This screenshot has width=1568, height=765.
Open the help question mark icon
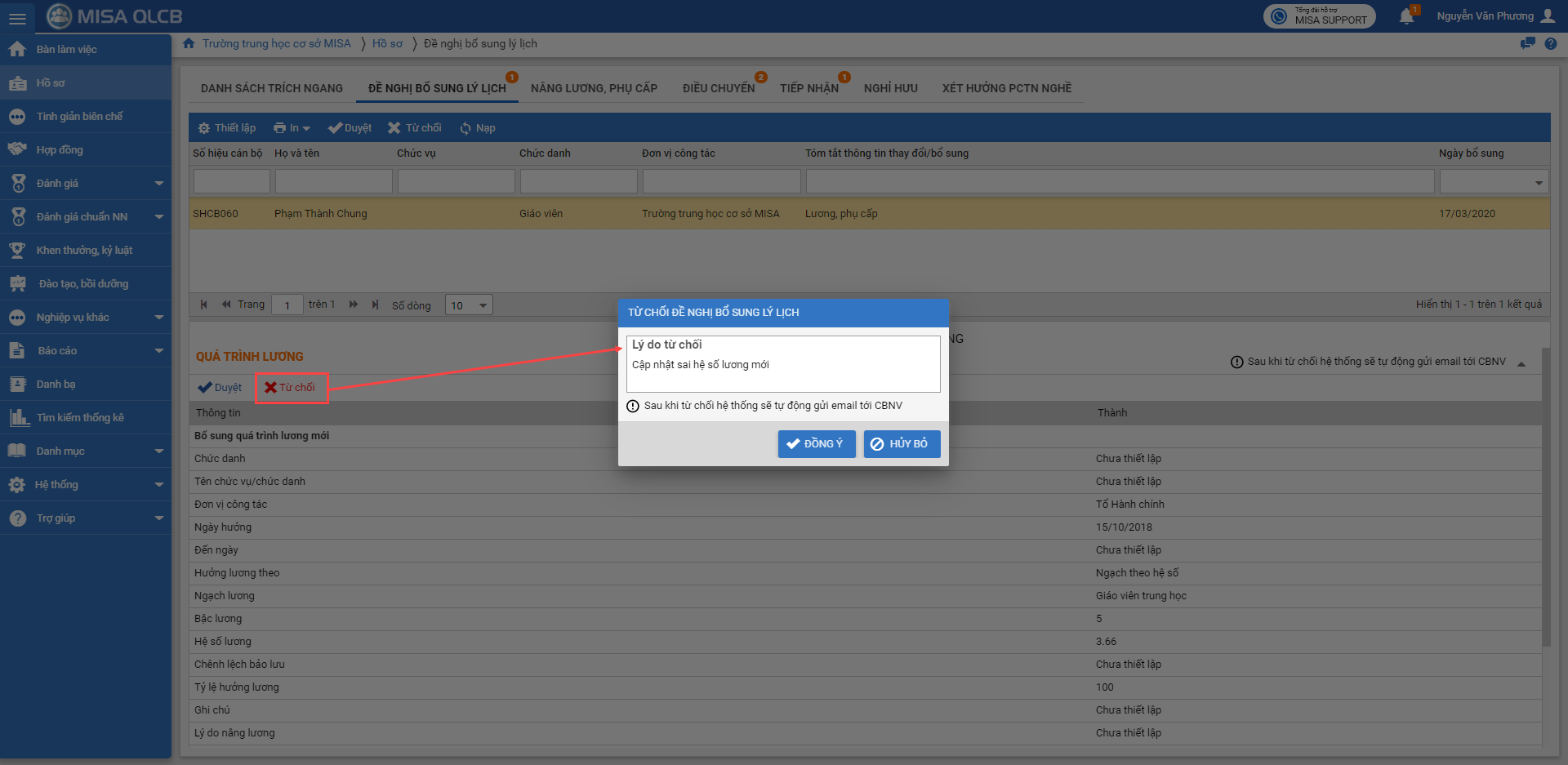(1550, 44)
